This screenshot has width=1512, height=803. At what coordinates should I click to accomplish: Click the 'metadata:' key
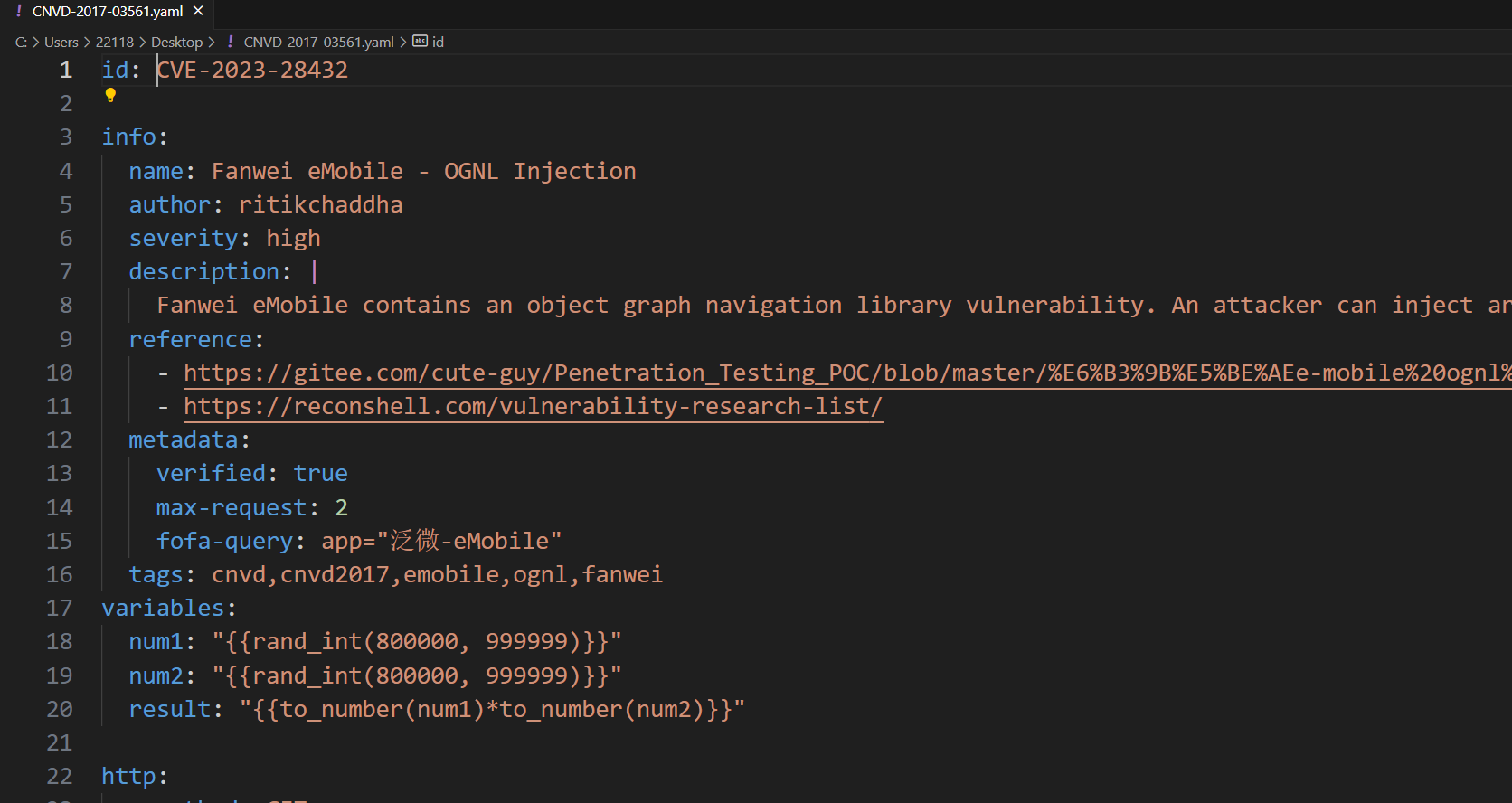(189, 439)
